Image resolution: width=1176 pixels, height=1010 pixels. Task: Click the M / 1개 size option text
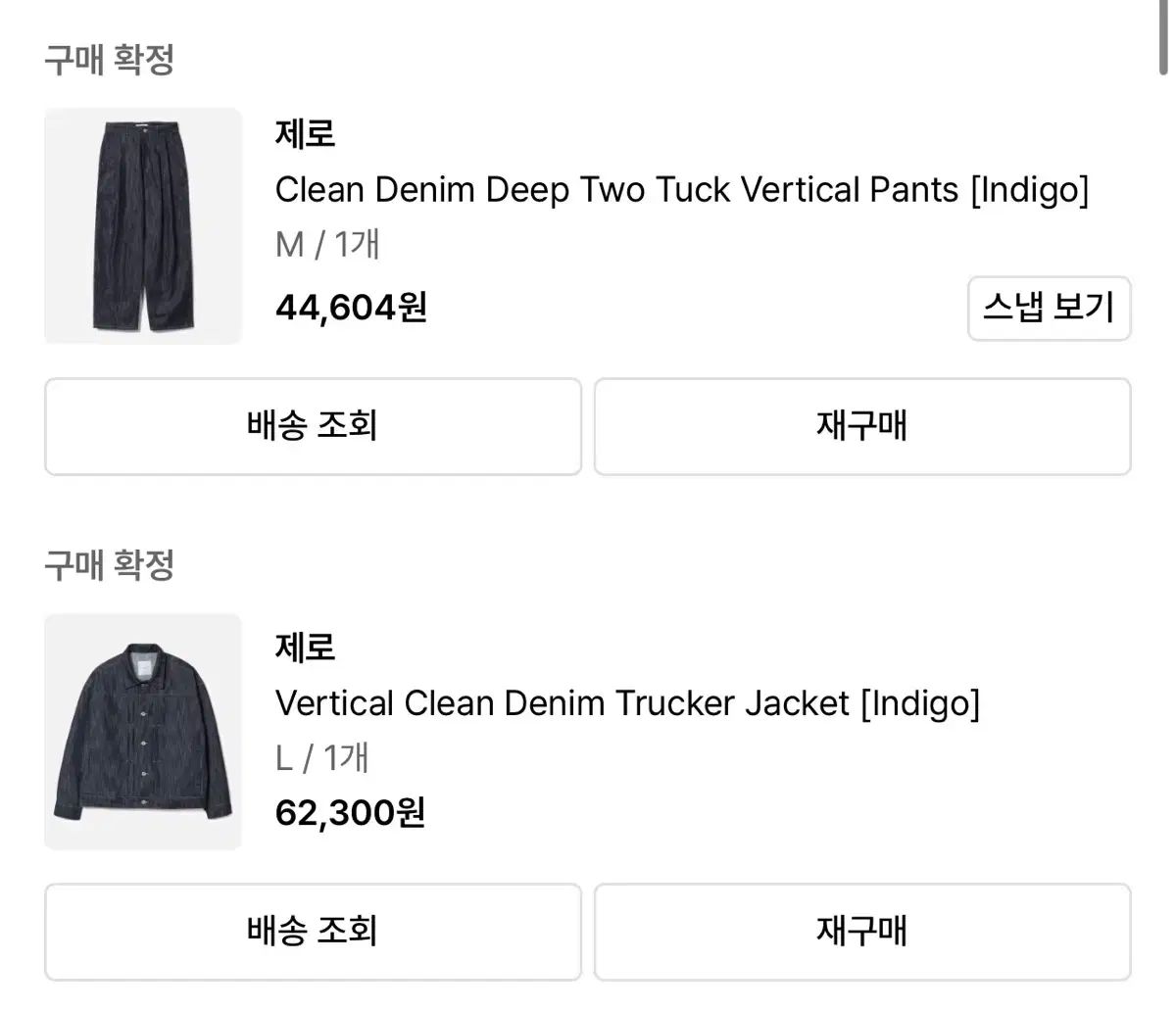coord(327,244)
